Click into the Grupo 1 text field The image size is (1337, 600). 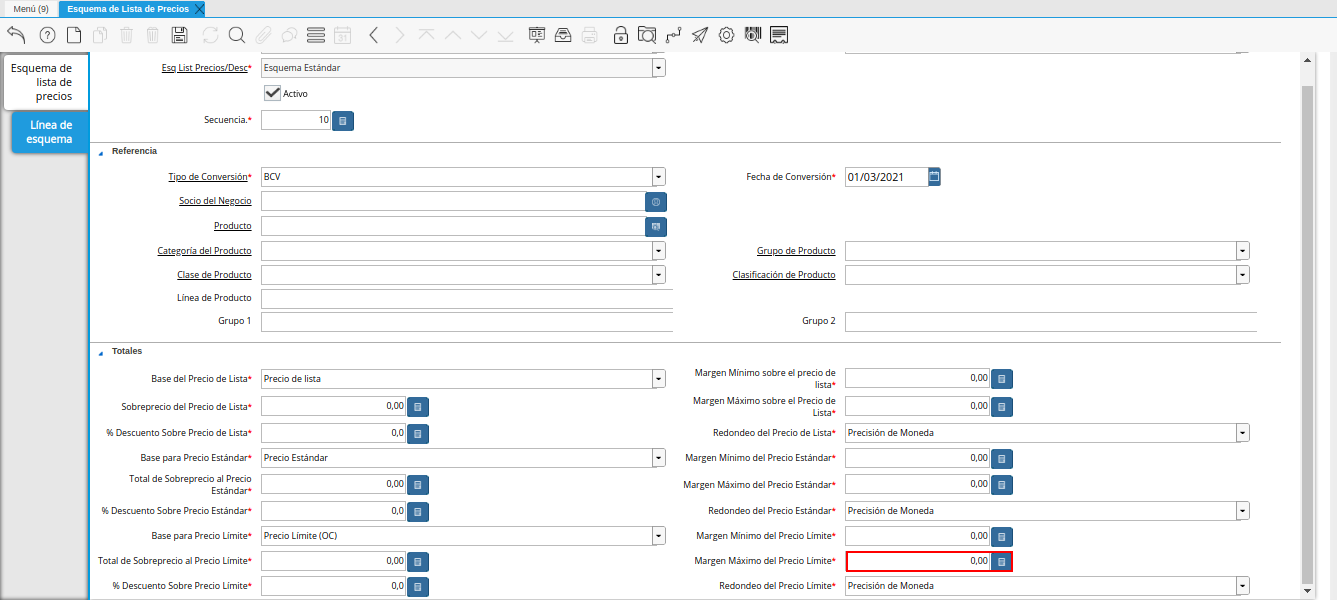[466, 322]
